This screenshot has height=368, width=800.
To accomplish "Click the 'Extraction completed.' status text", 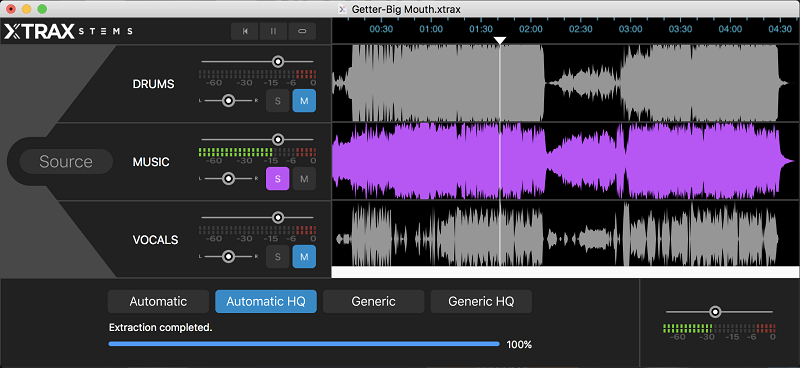I will coord(160,328).
